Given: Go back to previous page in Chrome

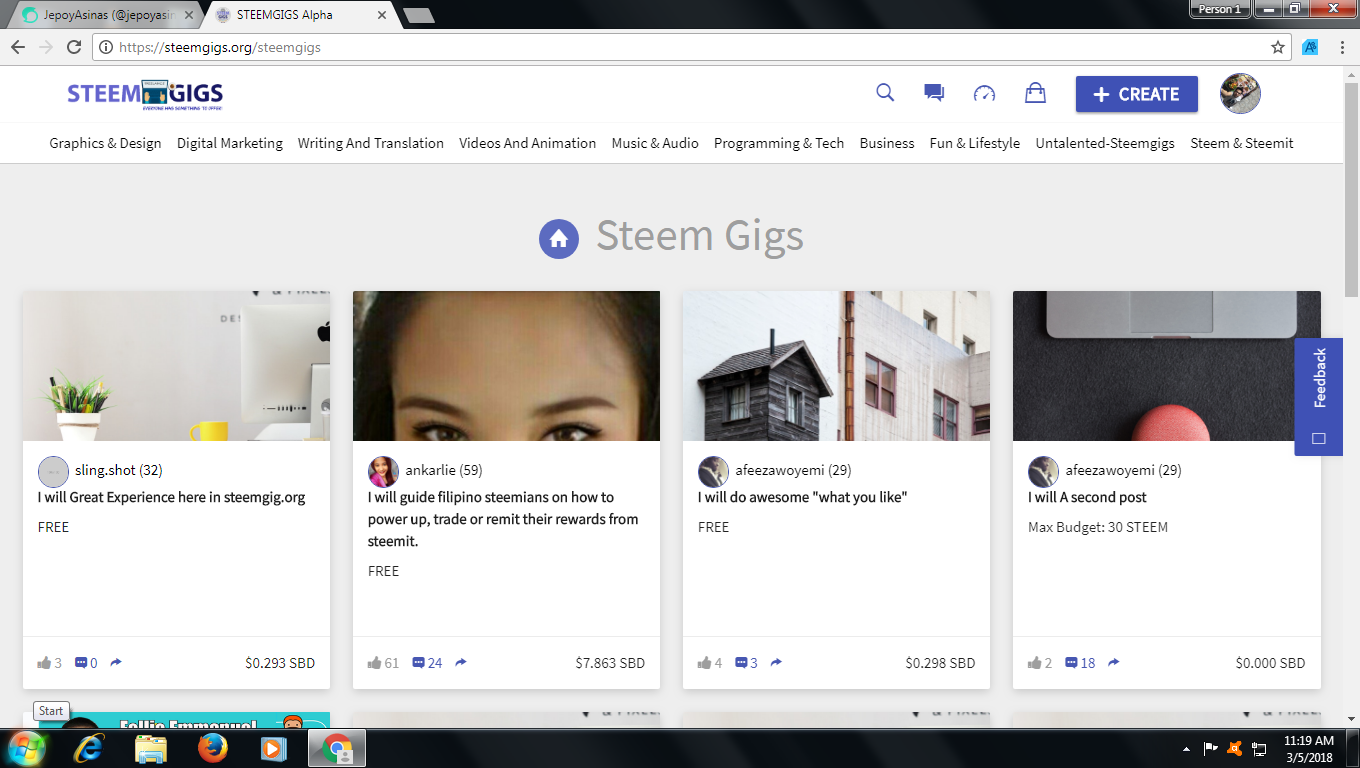Looking at the screenshot, I should pyautogui.click(x=18, y=47).
